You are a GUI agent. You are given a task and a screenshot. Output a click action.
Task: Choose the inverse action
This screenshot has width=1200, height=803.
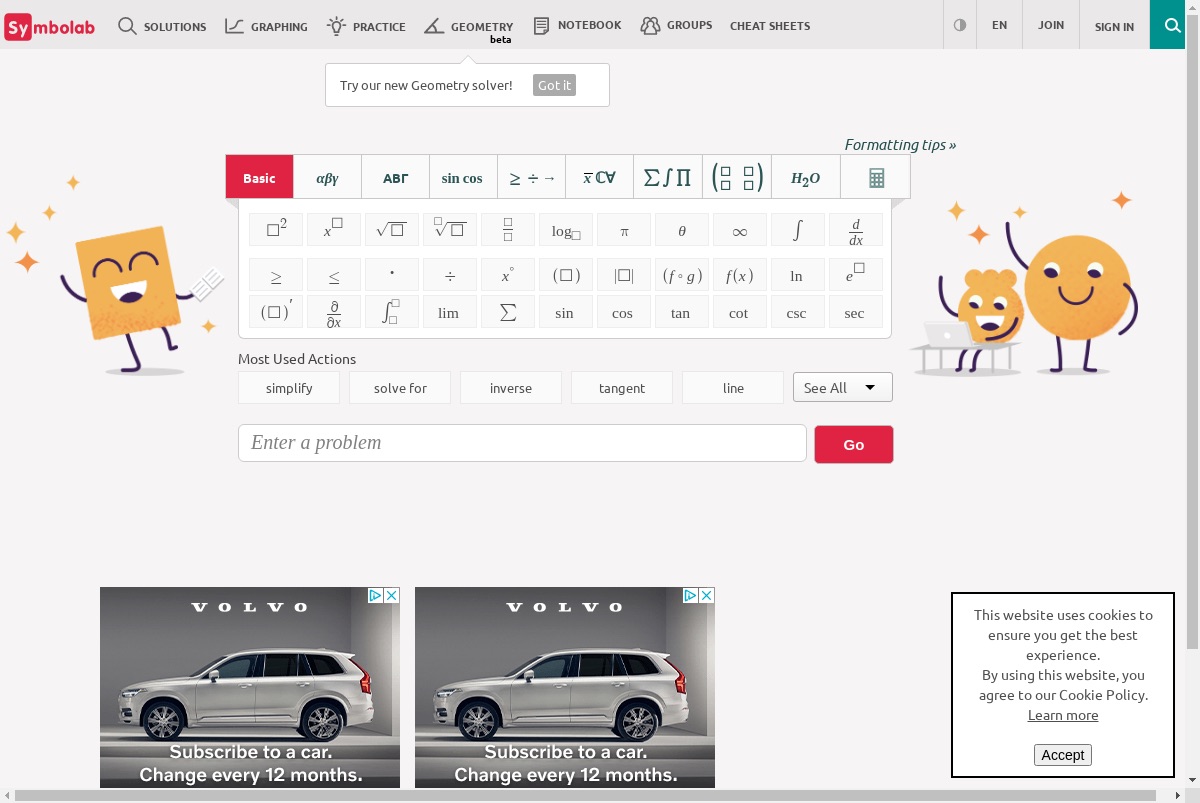tap(511, 387)
